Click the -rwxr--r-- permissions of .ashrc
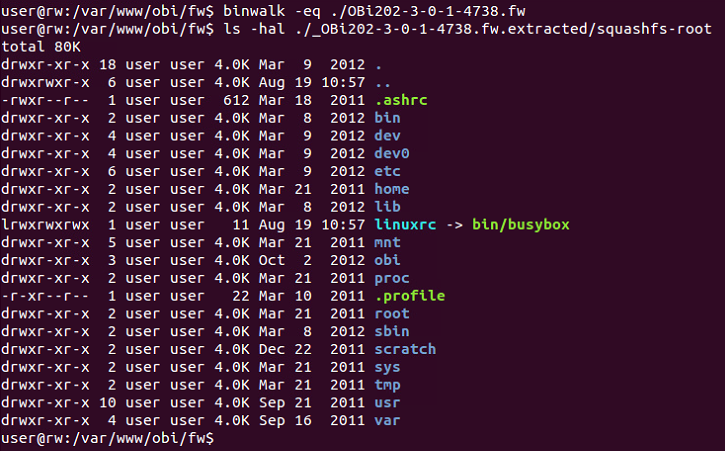 tap(45, 100)
